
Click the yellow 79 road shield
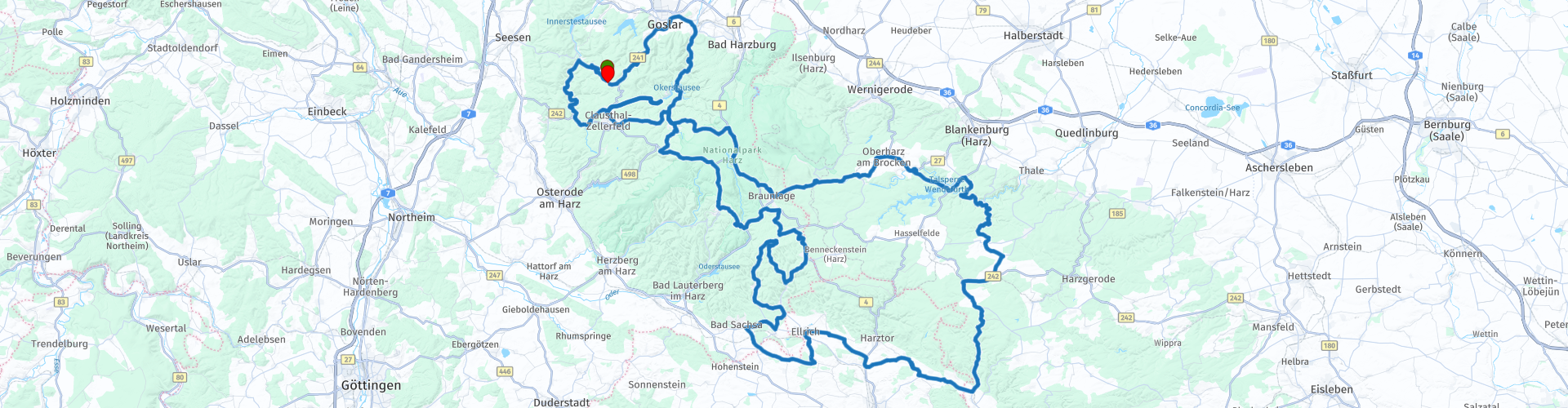coord(983,11)
